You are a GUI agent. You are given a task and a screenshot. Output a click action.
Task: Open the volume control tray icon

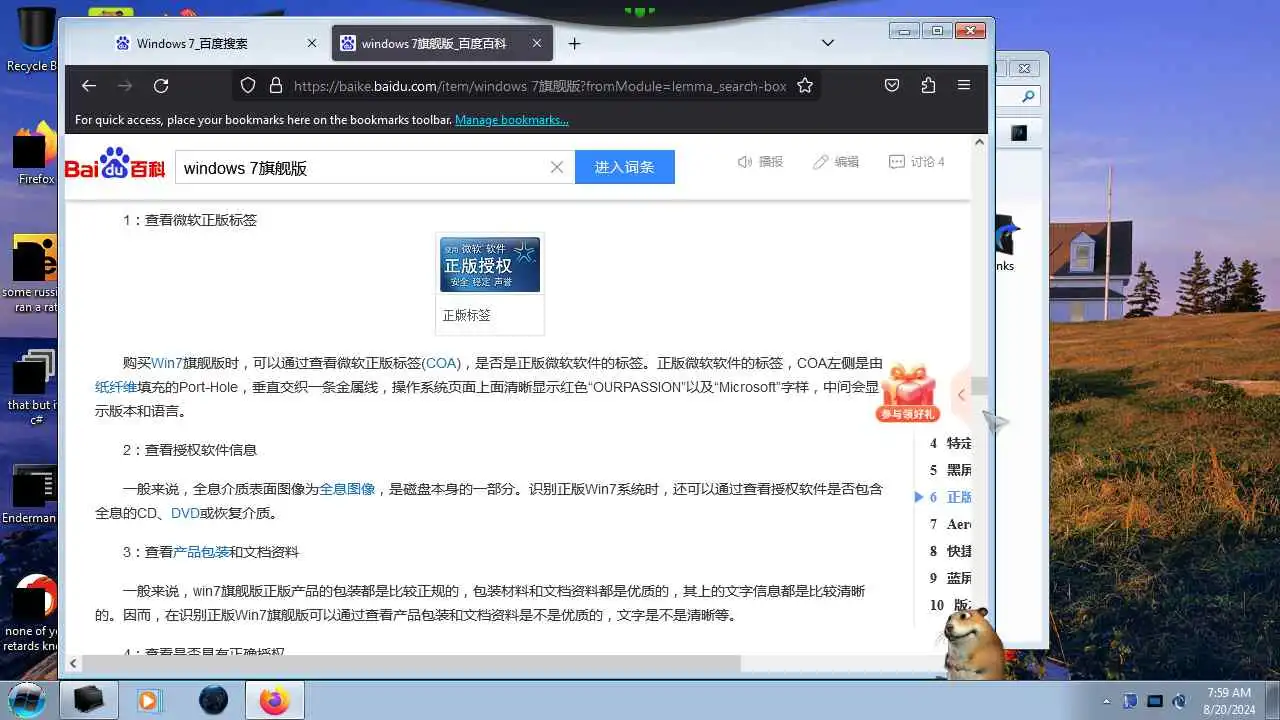(1179, 701)
